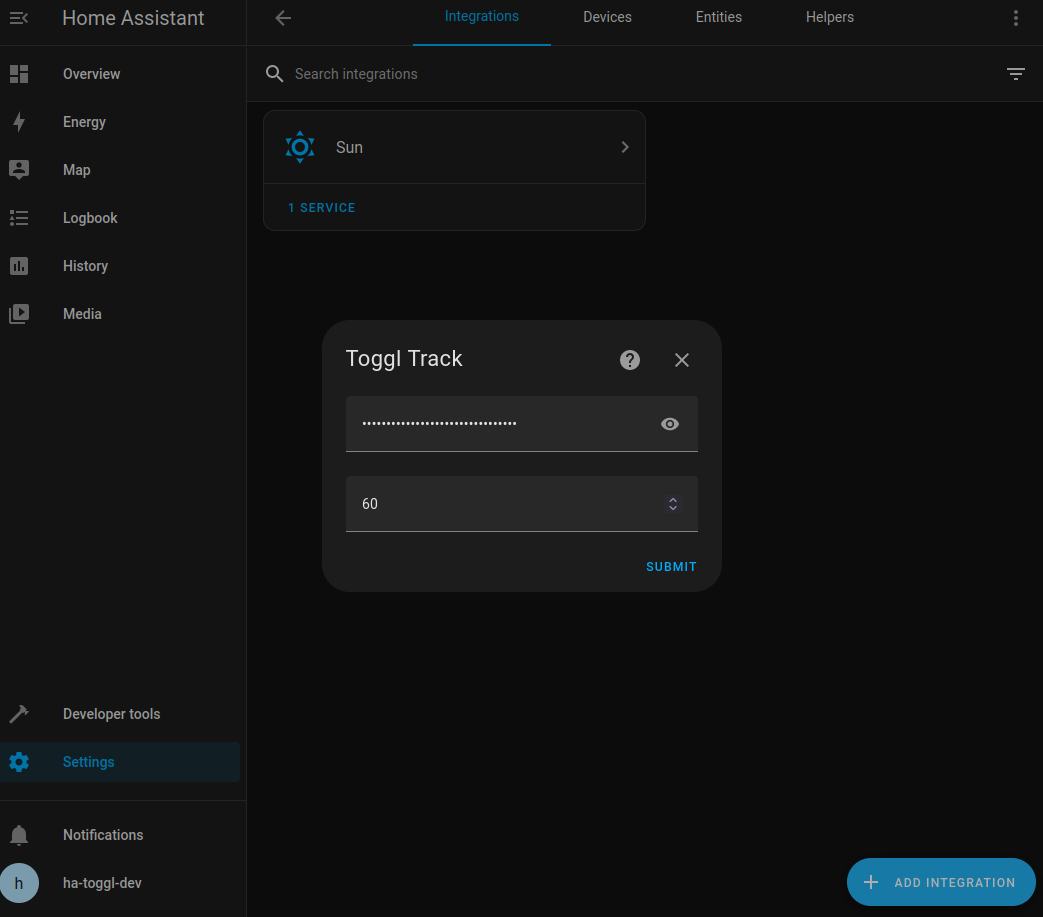Go back with the arrow icon
This screenshot has width=1043, height=917.
pyautogui.click(x=283, y=18)
